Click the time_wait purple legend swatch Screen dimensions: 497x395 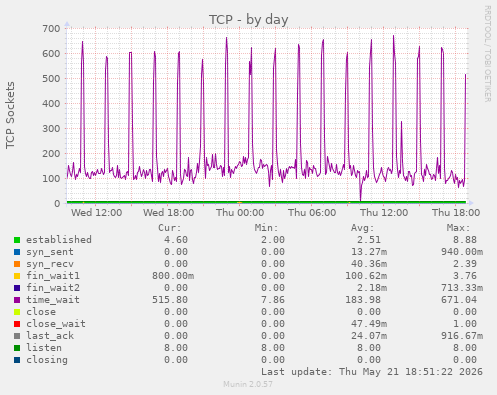[x=17, y=300]
